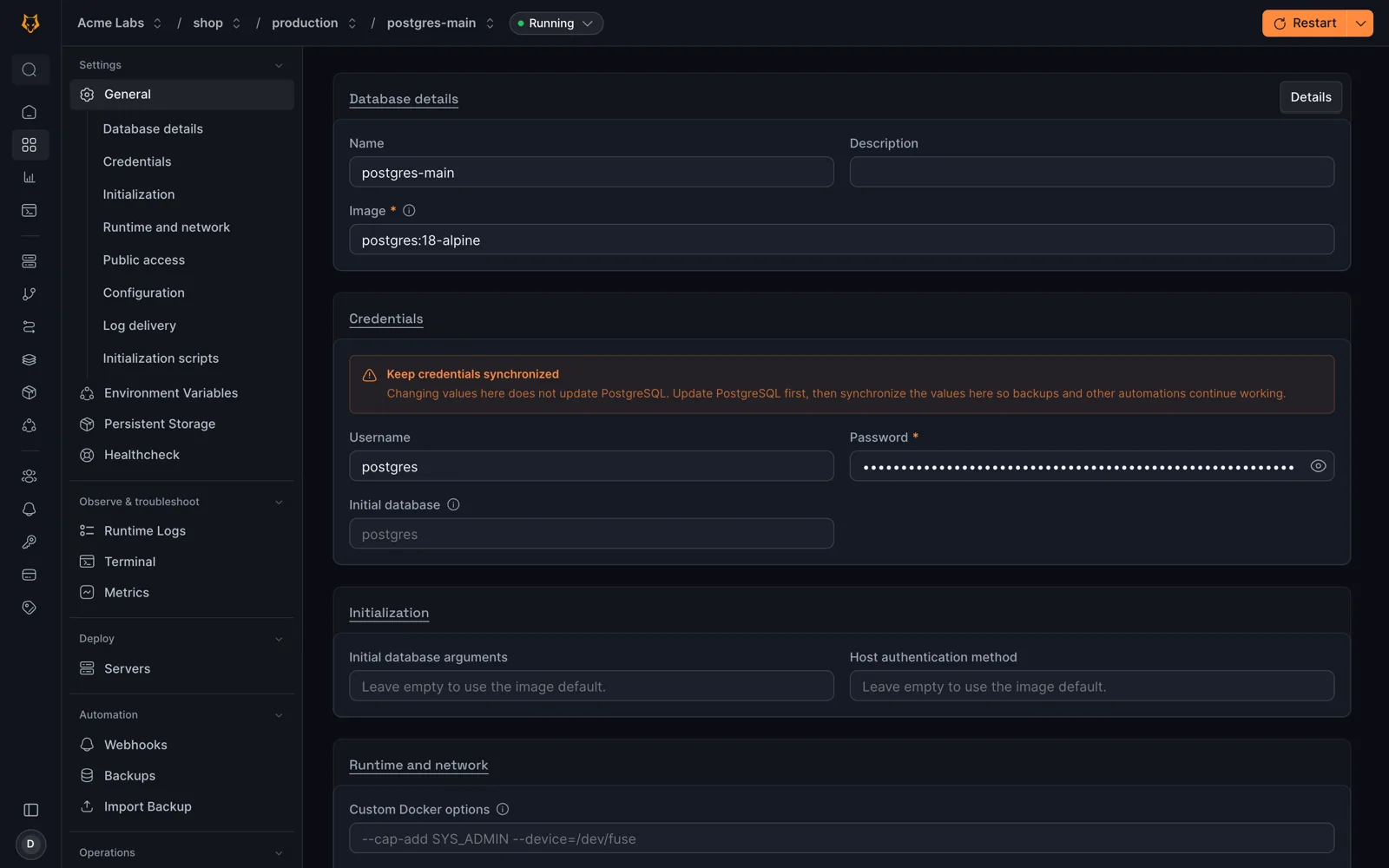The width and height of the screenshot is (1389, 868).
Task: Open the bar chart icon in the rail
Action: (x=30, y=178)
